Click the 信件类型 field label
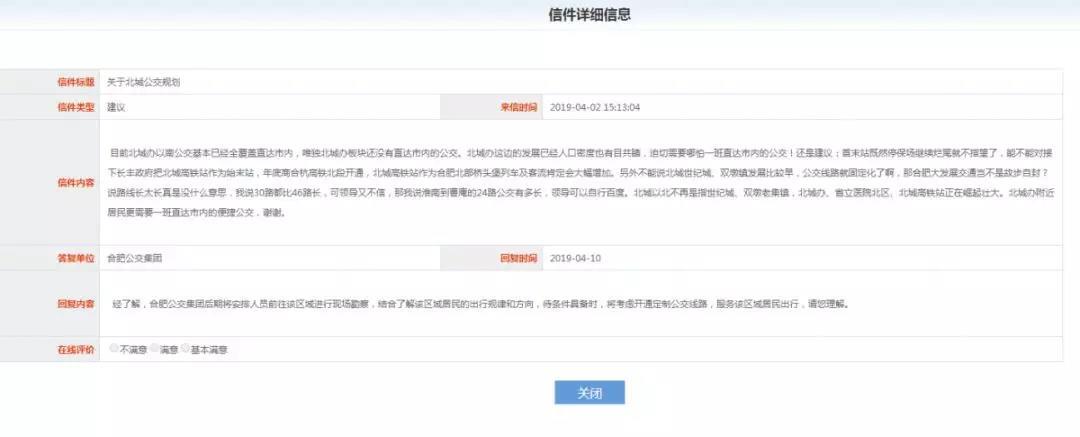This screenshot has width=1080, height=437. tap(76, 107)
